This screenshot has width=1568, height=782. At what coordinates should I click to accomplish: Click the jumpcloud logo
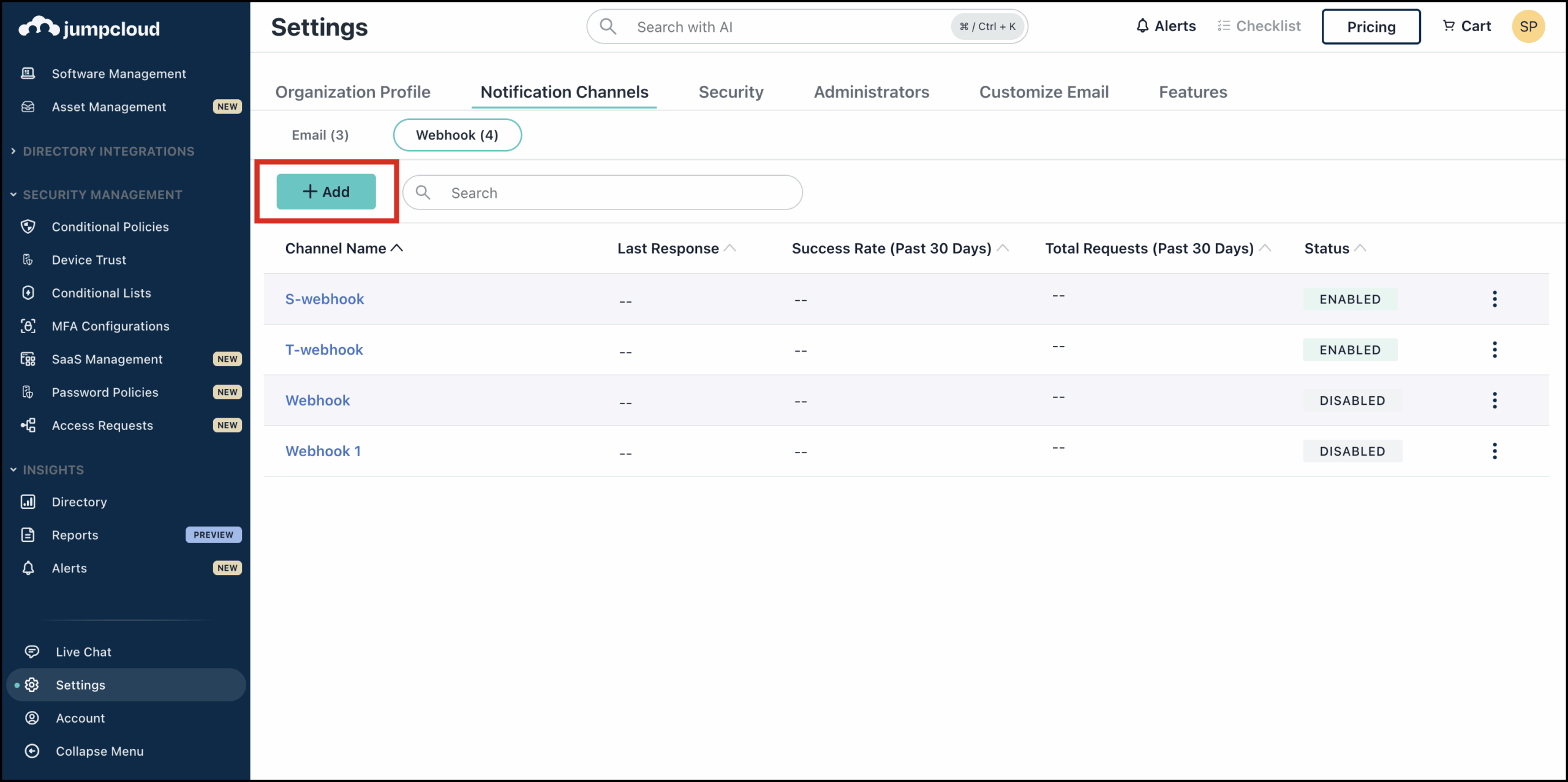89,28
